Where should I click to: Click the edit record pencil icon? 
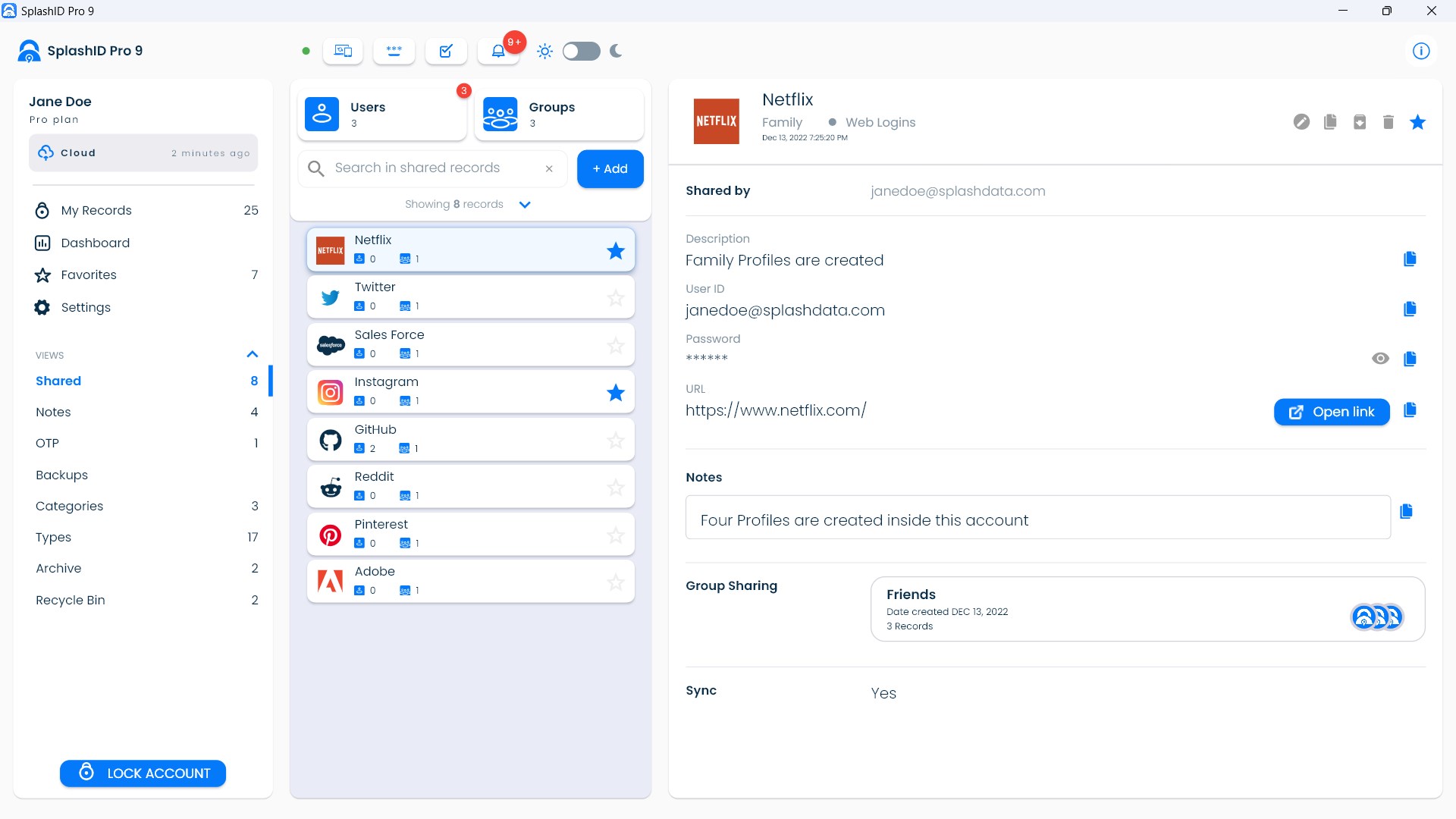[x=1301, y=122]
